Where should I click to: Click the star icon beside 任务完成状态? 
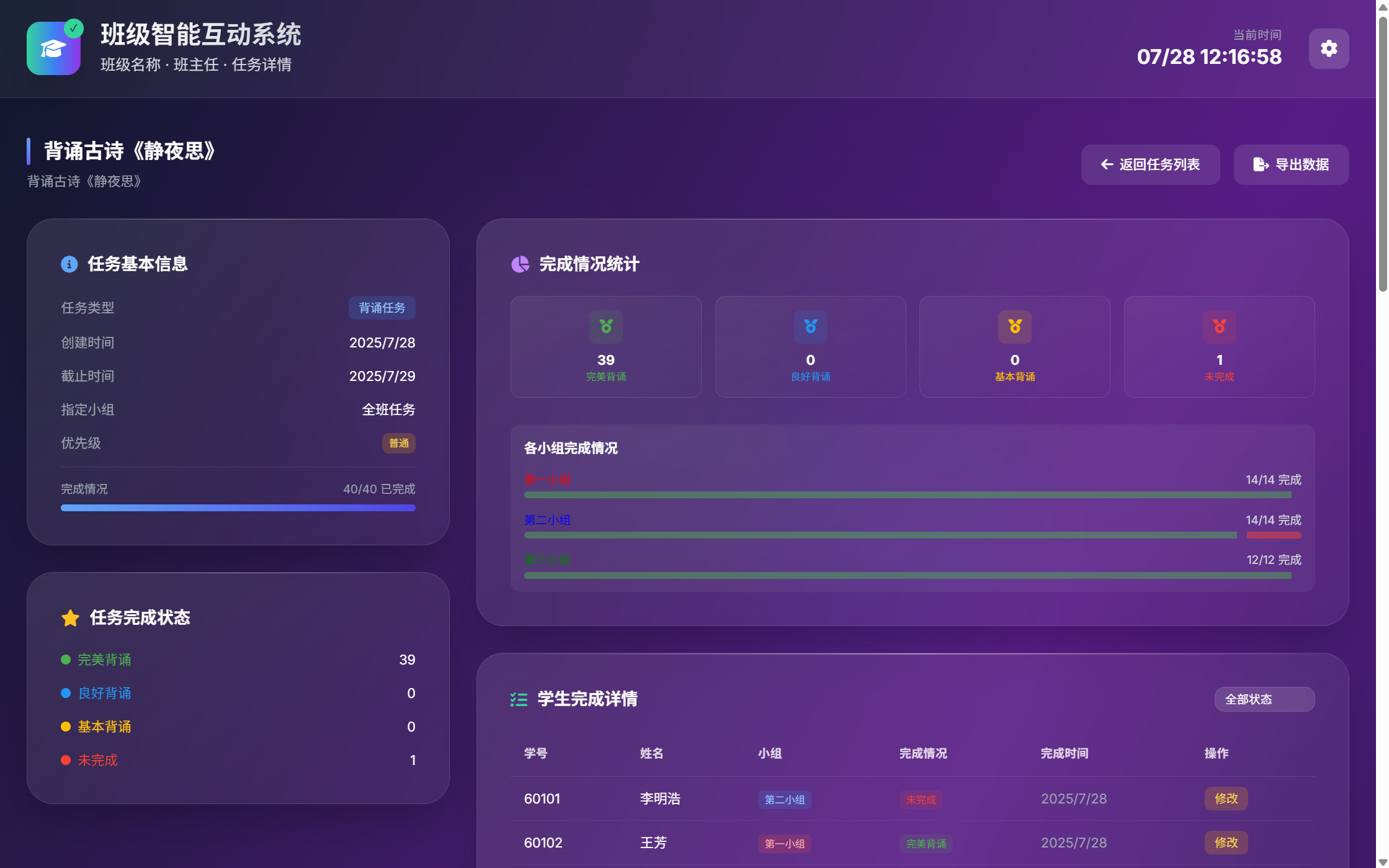[70, 617]
